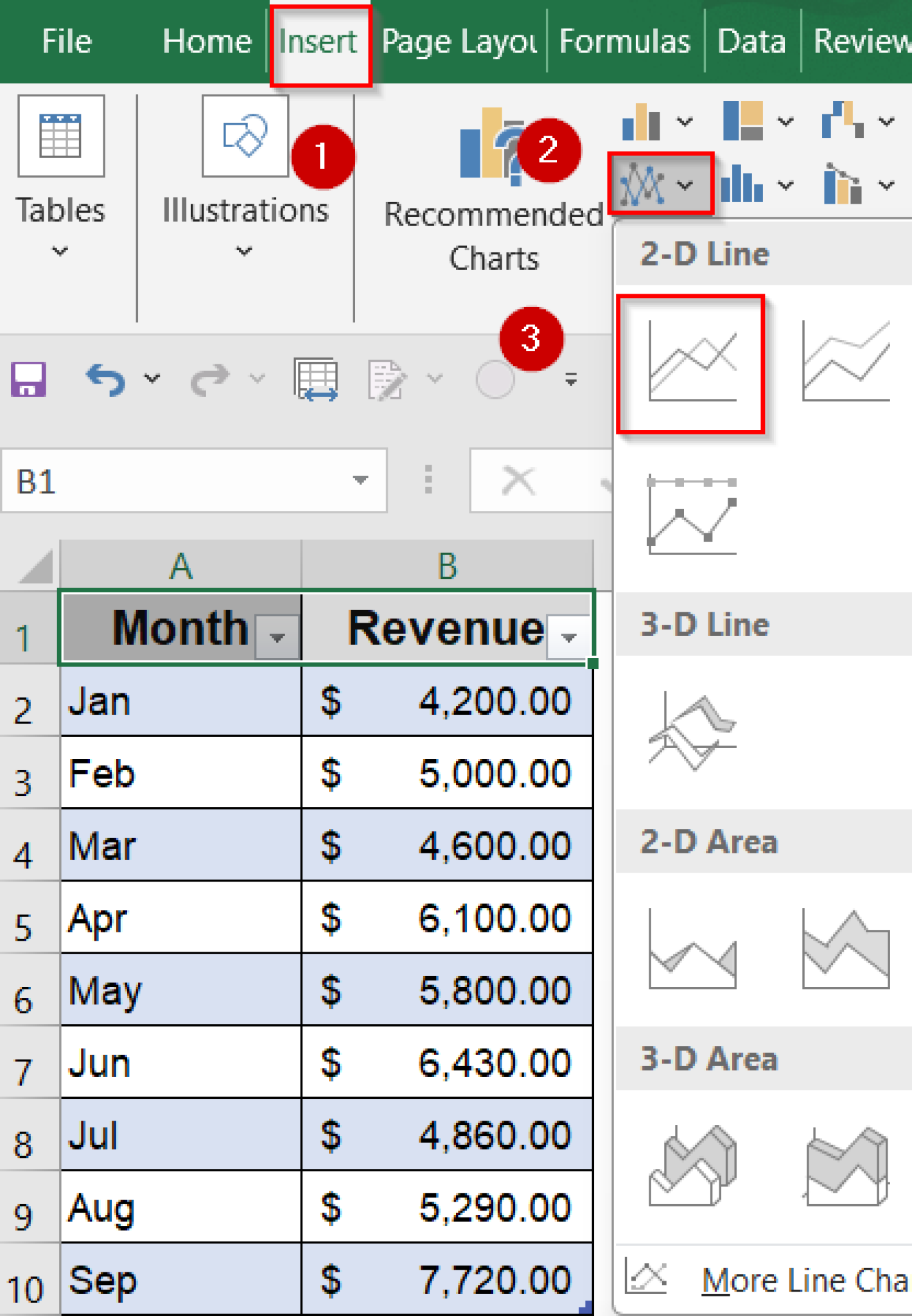The width and height of the screenshot is (912, 1316).
Task: Pick the 3-D Line chart option
Action: (691, 732)
